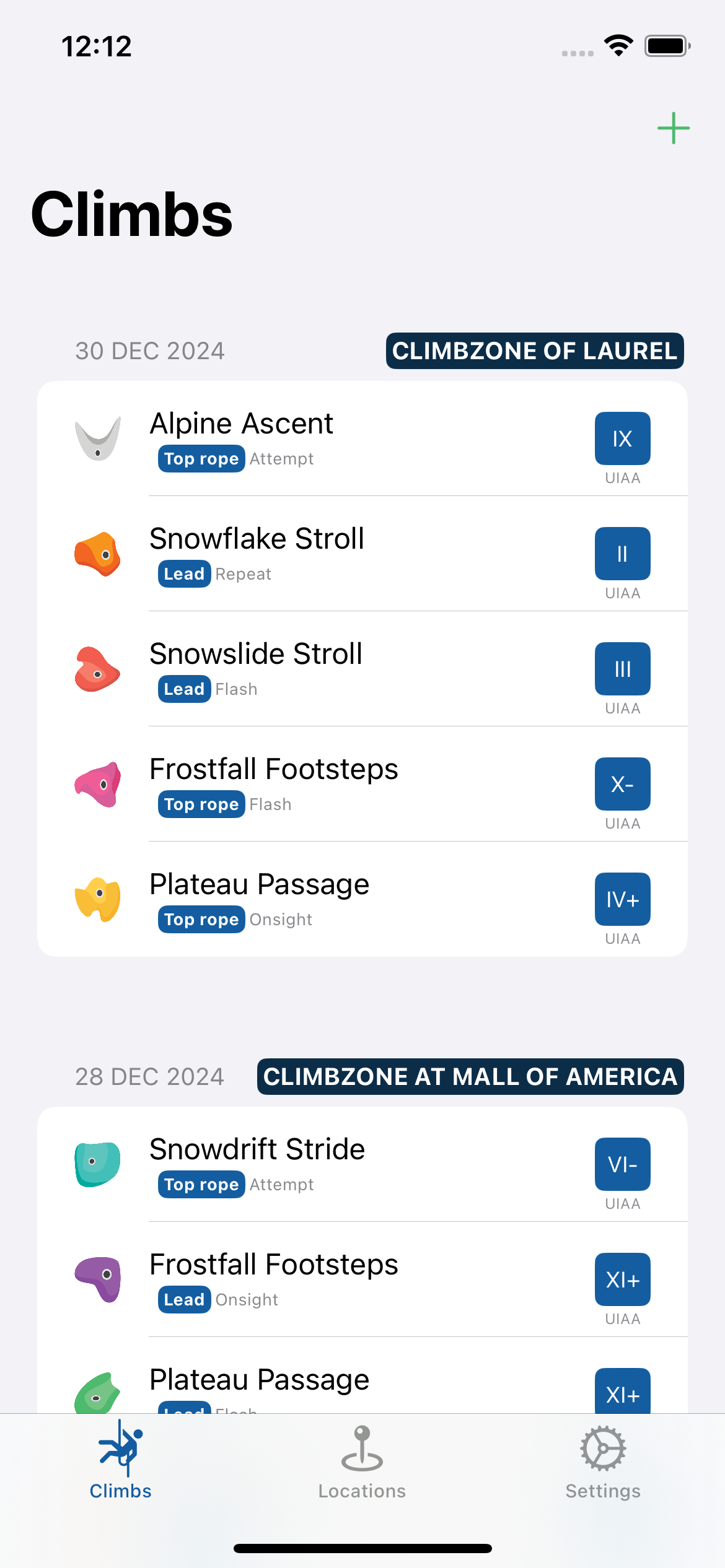Tap the green plus add-climb icon
The image size is (725, 1568).
point(673,128)
